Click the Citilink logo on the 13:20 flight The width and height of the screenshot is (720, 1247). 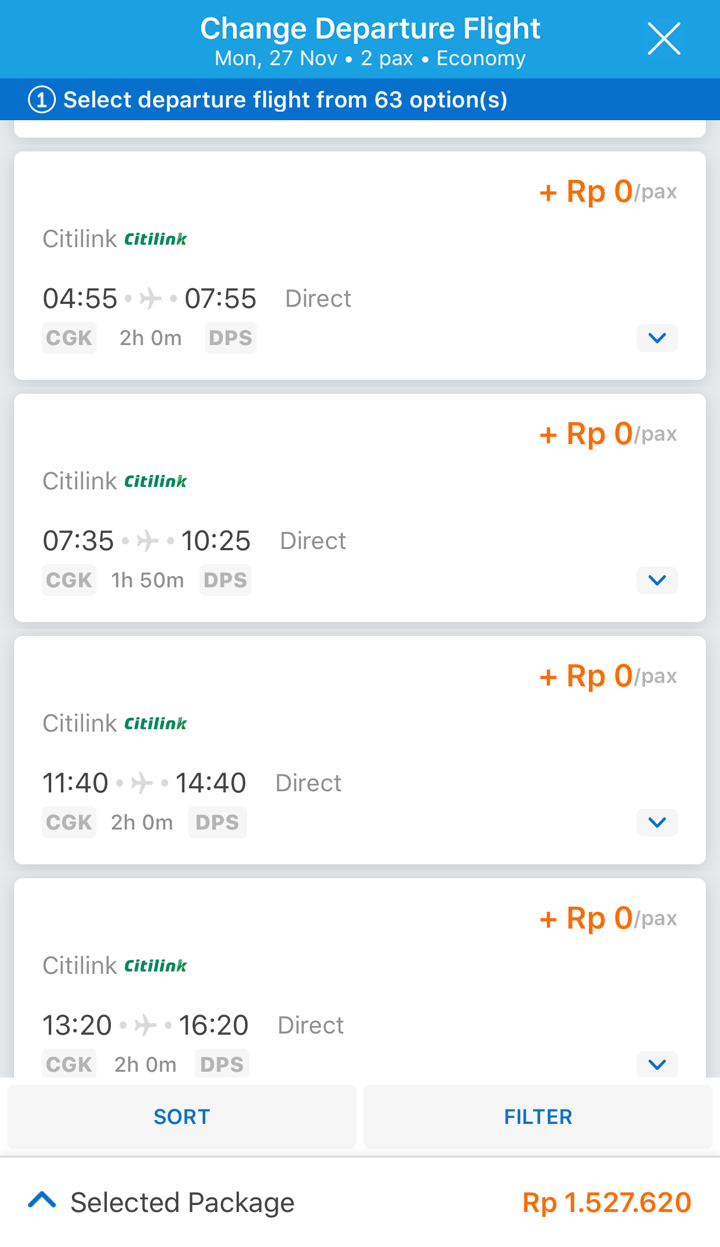[x=155, y=965]
